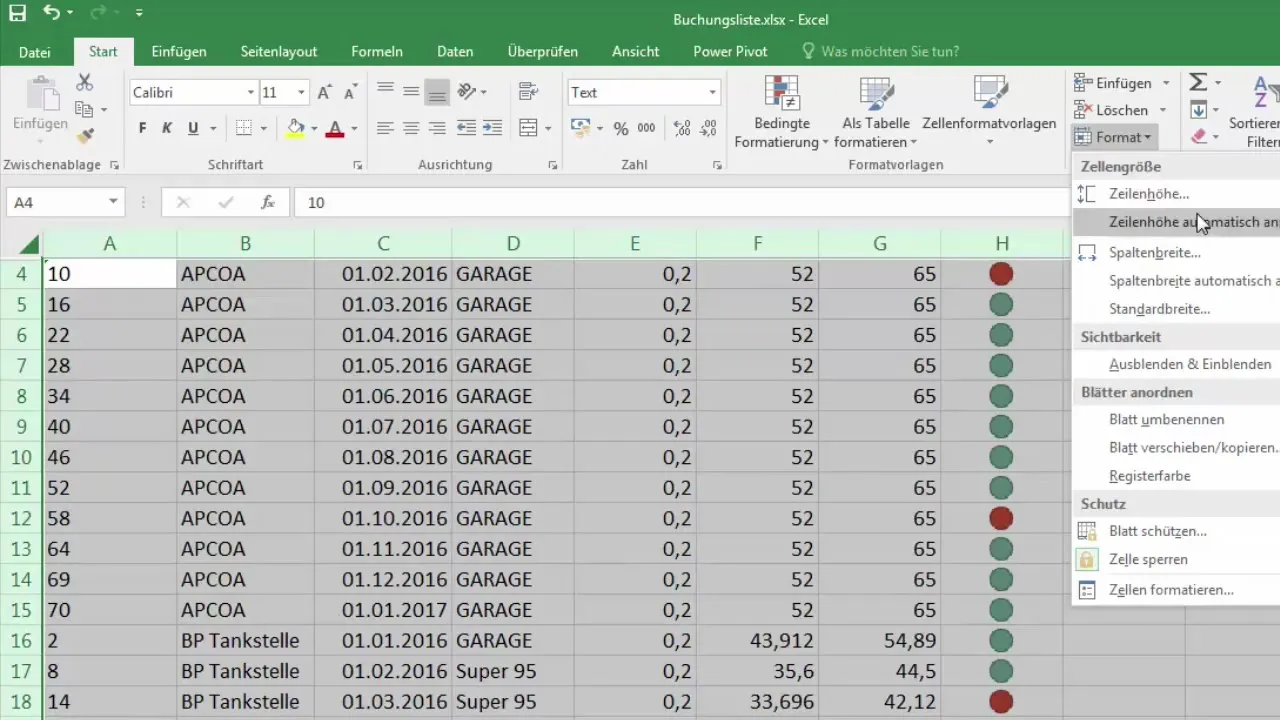Toggle align text left button
This screenshot has width=1280, height=720.
pos(385,128)
